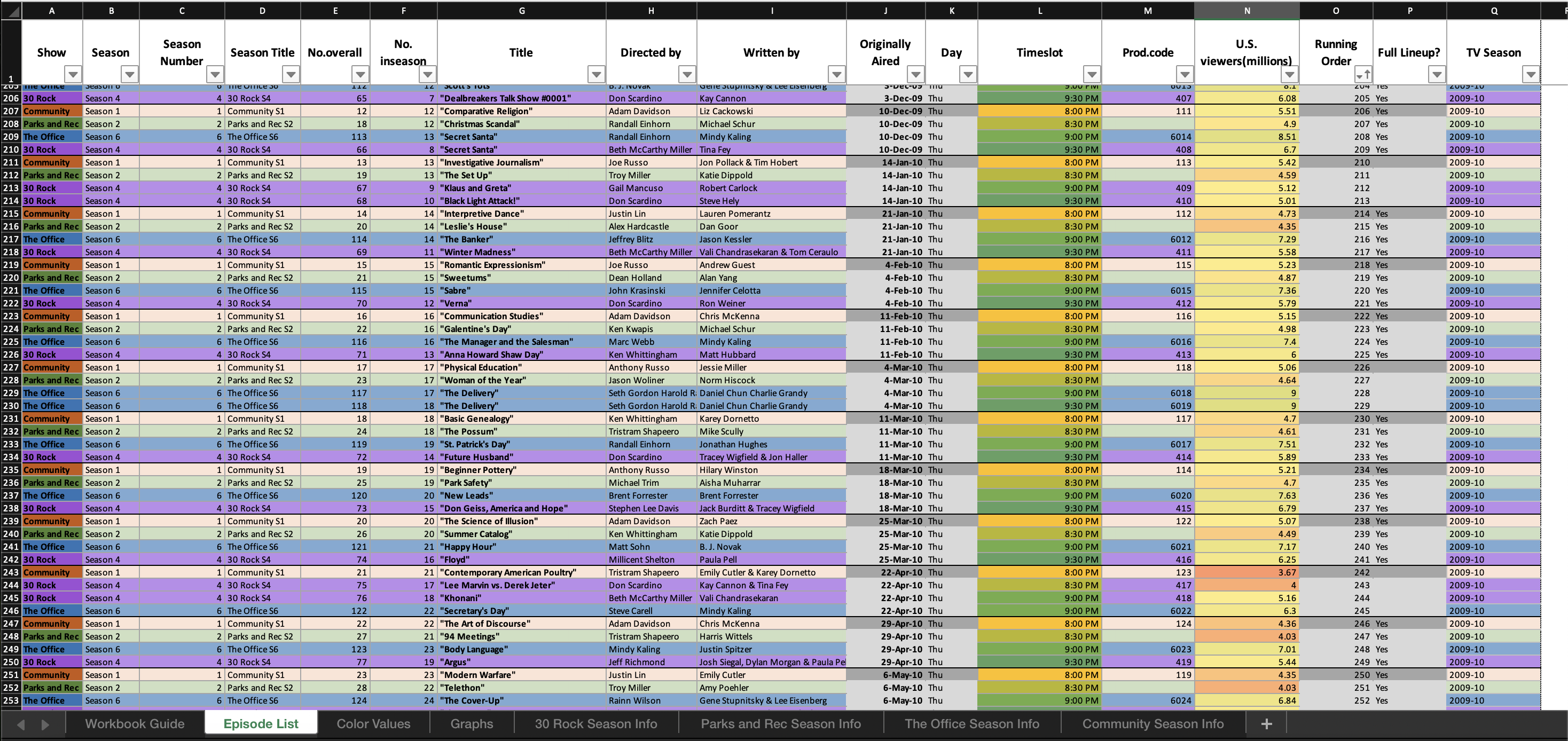Select column N header
The height and width of the screenshot is (741, 1568).
1246,10
